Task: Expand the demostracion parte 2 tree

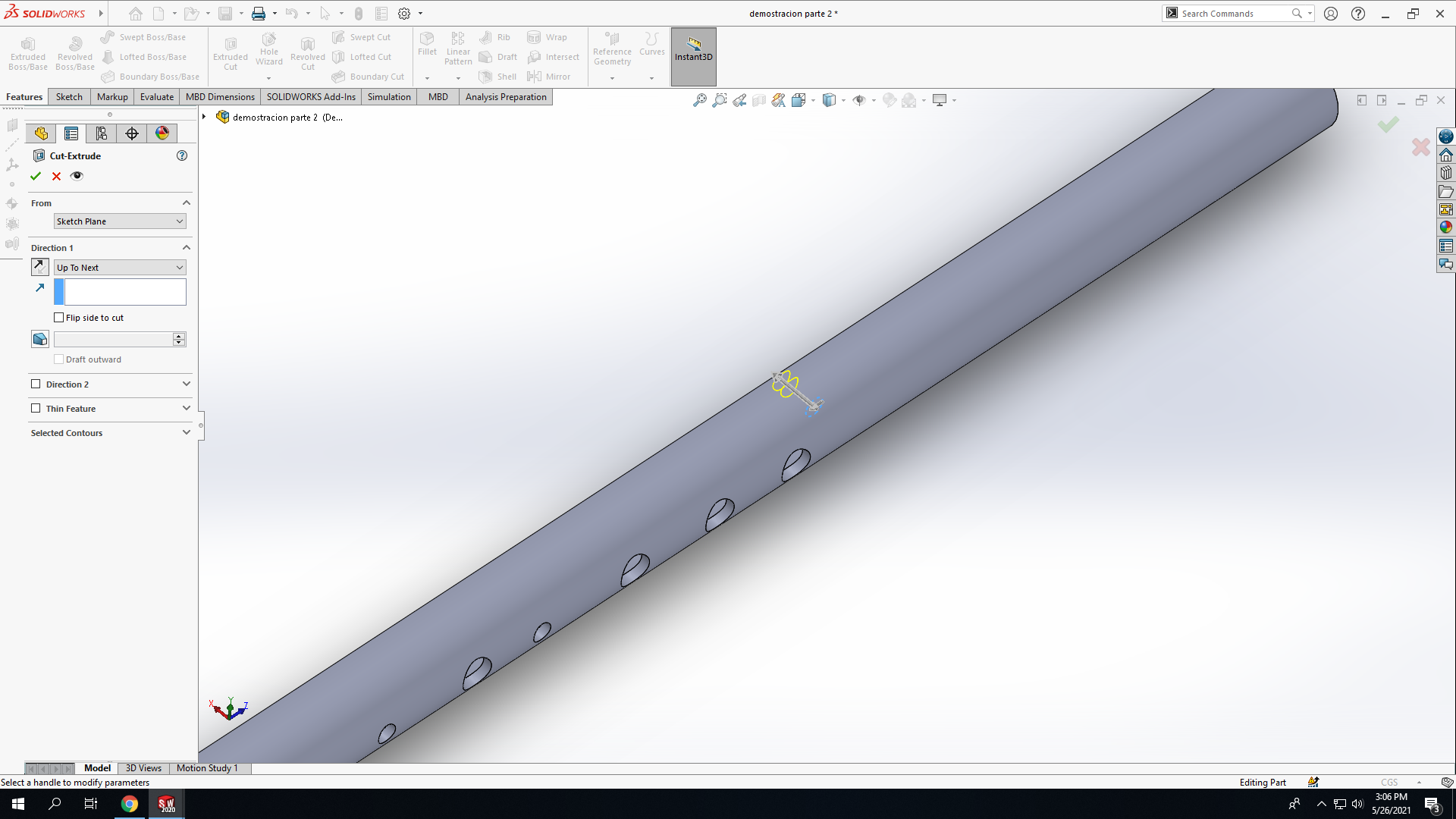Action: (204, 117)
